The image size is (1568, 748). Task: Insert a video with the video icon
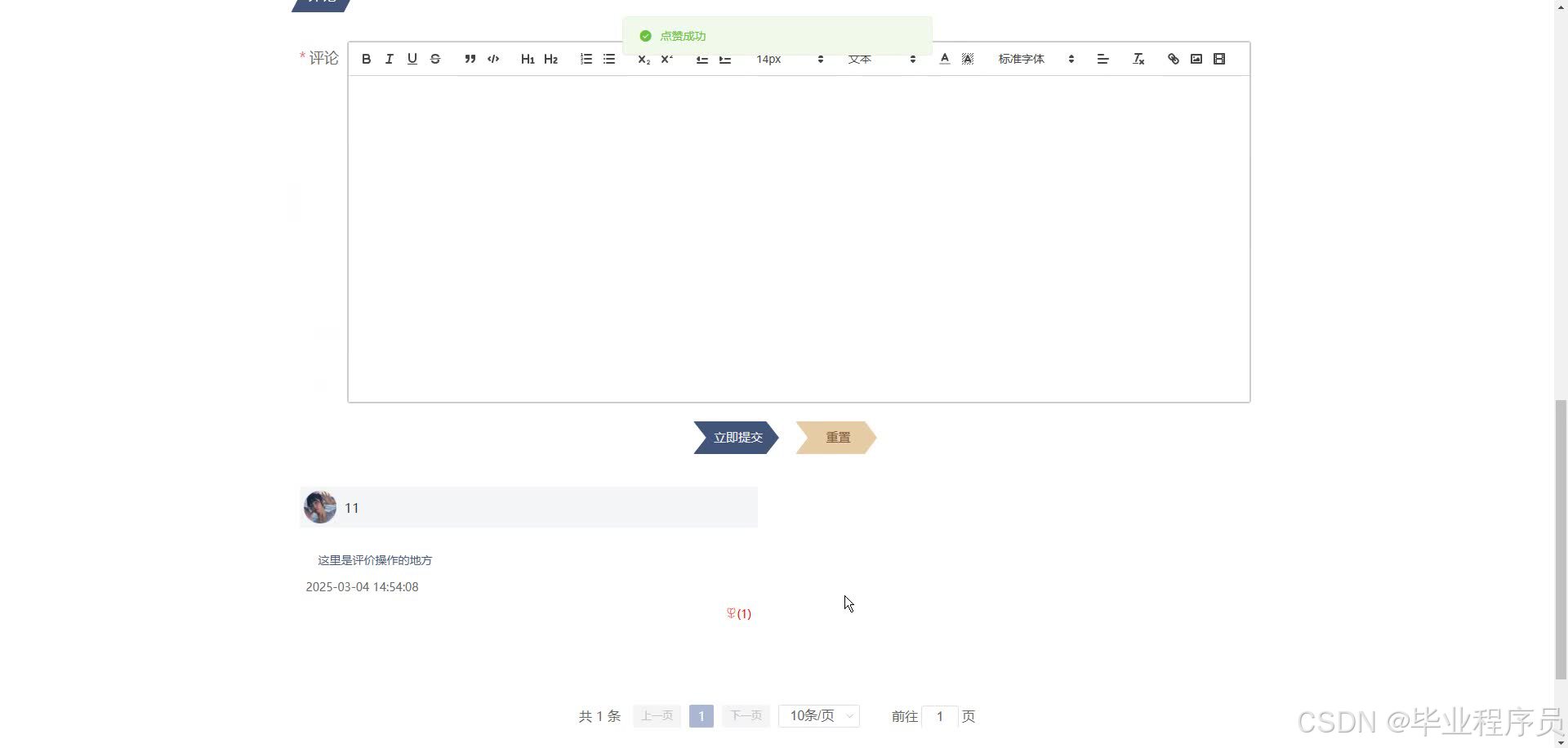coord(1218,59)
